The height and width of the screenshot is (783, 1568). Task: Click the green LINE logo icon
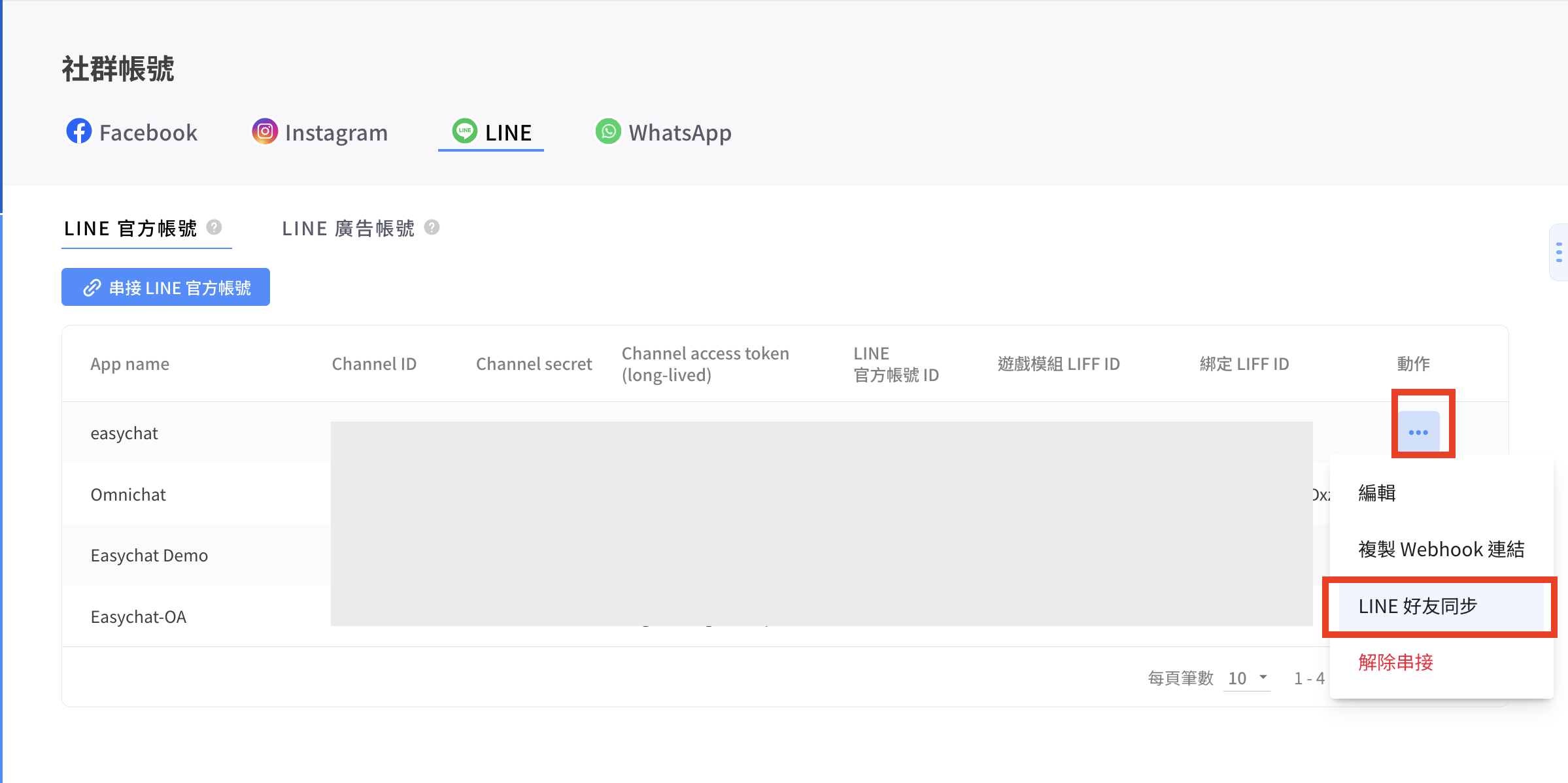(465, 131)
